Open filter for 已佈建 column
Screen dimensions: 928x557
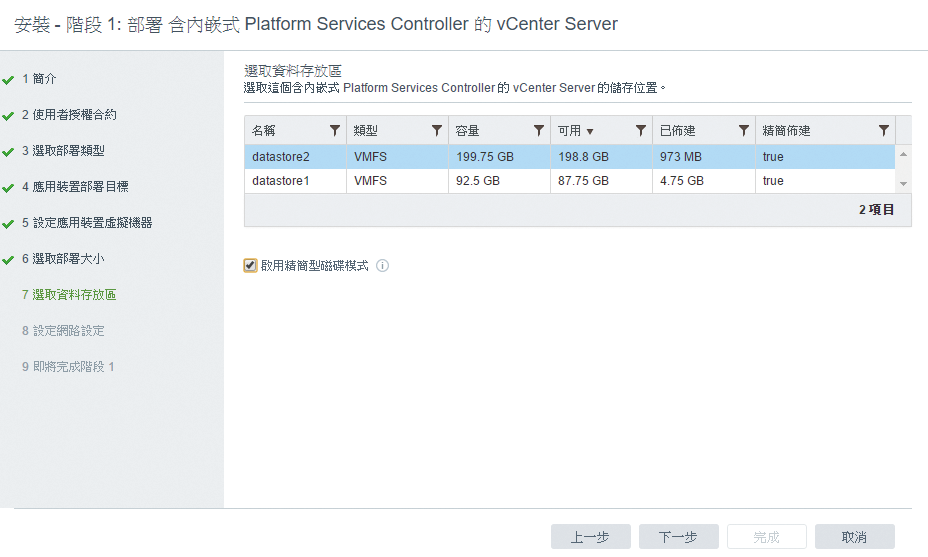(743, 130)
